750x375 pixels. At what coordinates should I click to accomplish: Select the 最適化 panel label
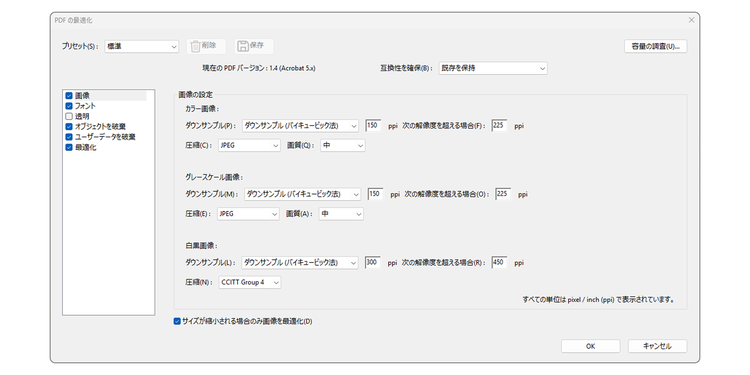point(86,147)
